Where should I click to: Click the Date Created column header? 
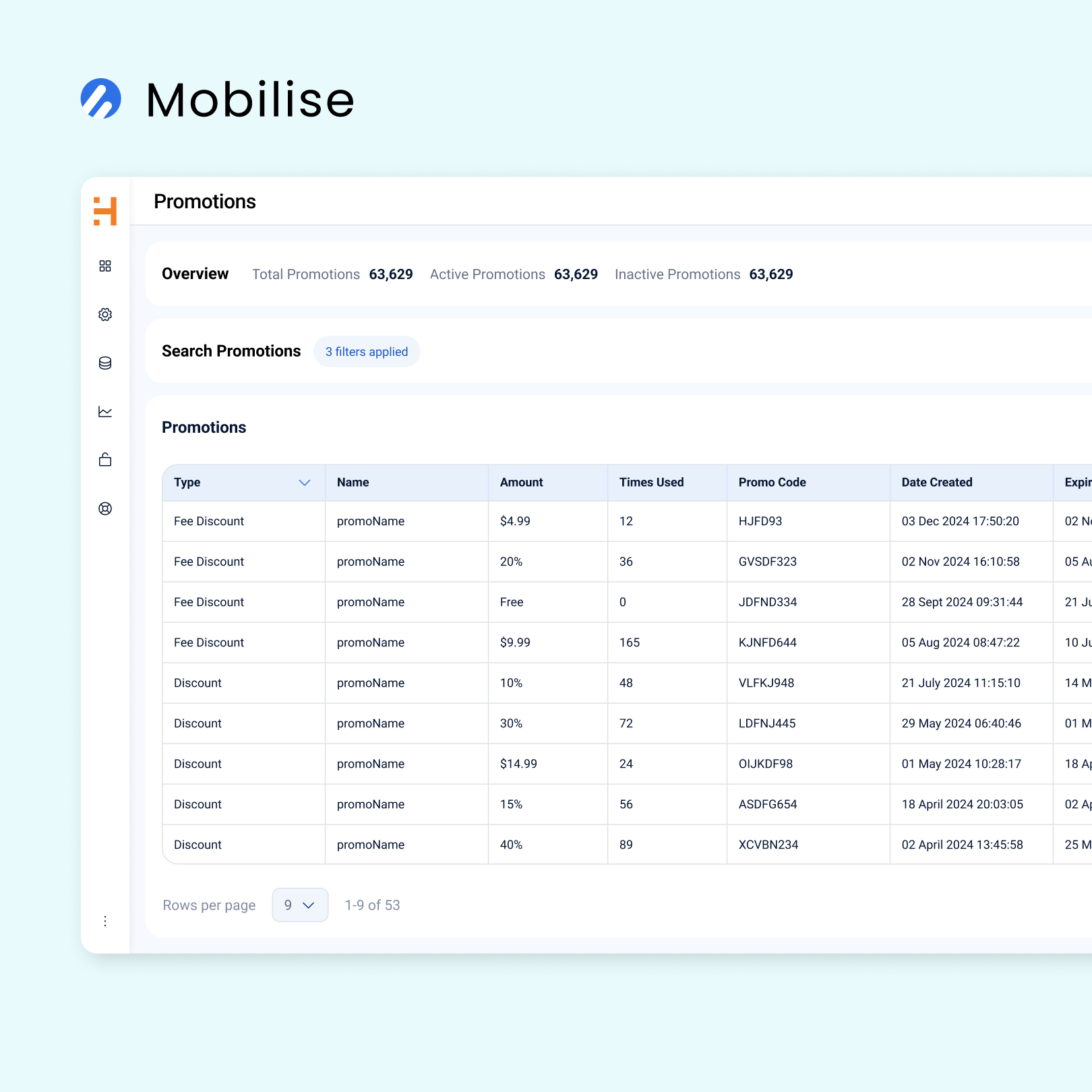(x=936, y=483)
